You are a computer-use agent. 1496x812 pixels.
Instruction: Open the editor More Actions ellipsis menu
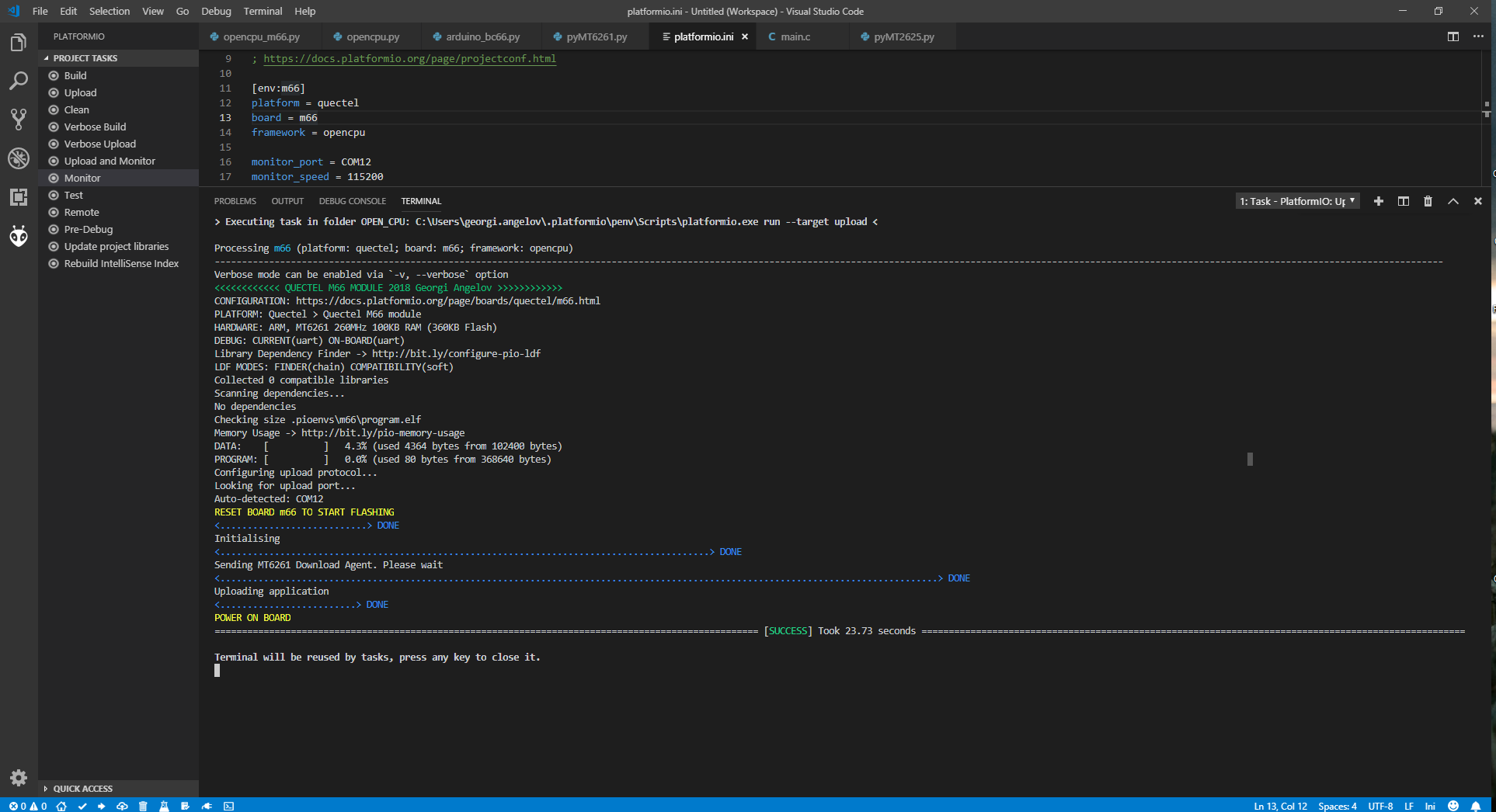point(1478,36)
